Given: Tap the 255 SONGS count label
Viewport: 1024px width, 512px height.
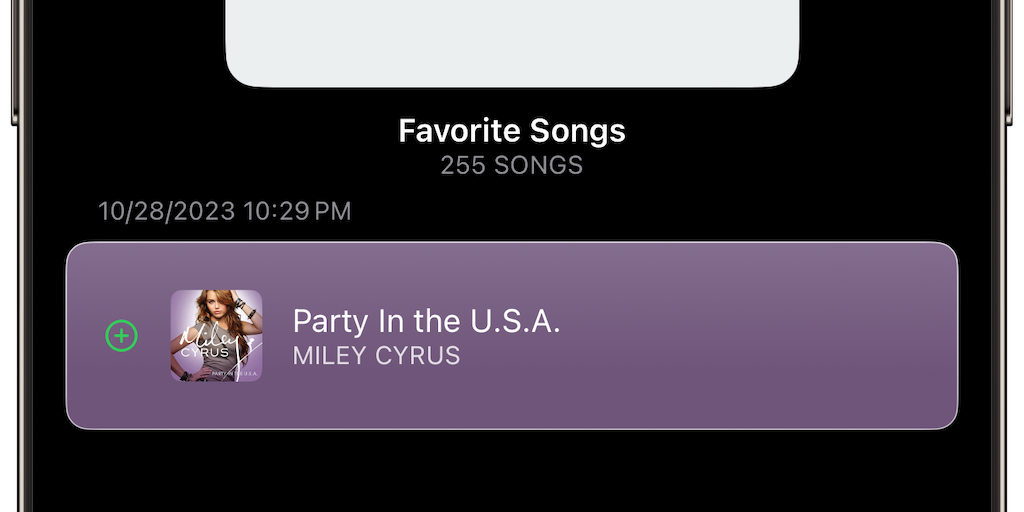Looking at the screenshot, I should pos(512,164).
